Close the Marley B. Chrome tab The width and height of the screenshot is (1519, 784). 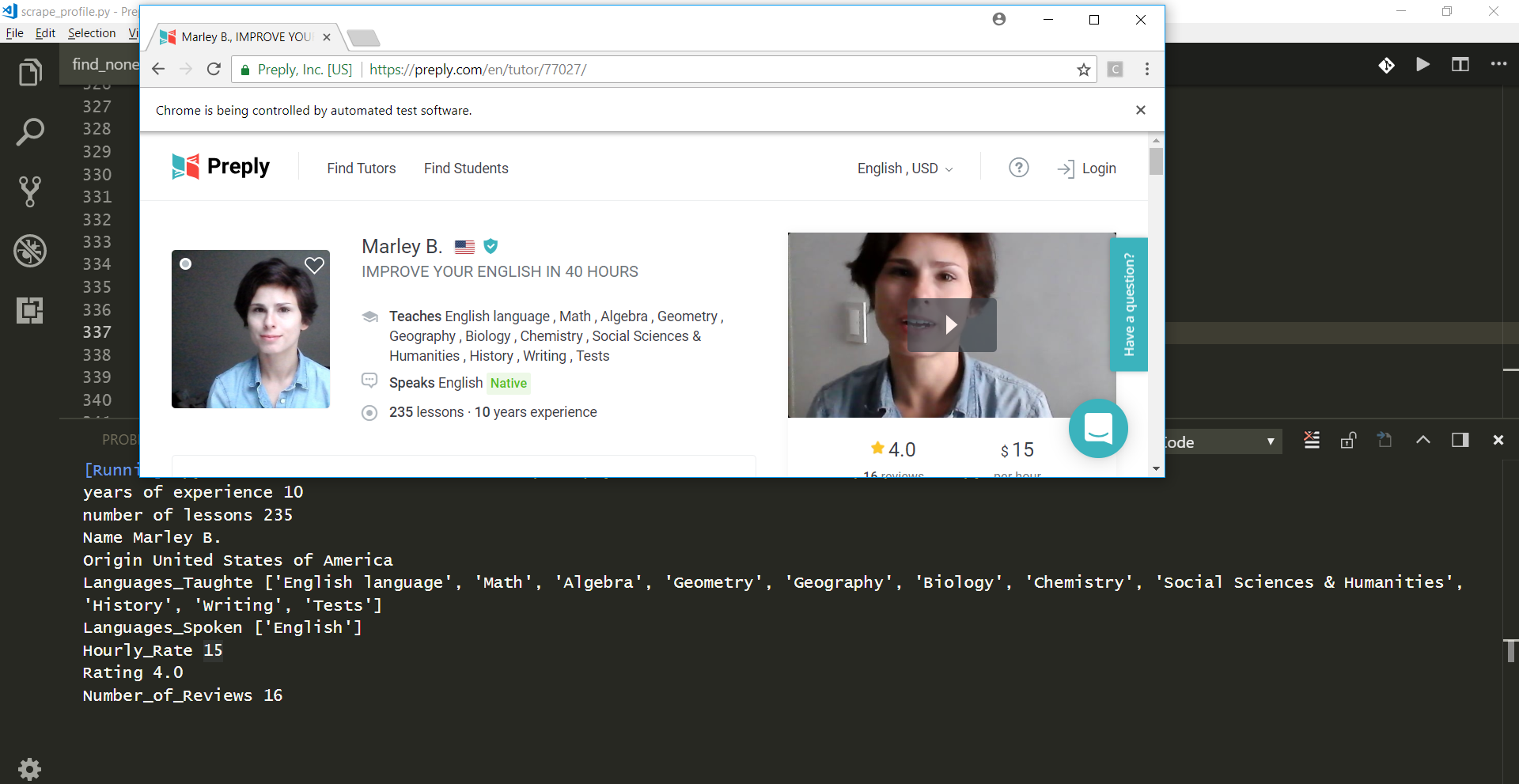click(327, 37)
